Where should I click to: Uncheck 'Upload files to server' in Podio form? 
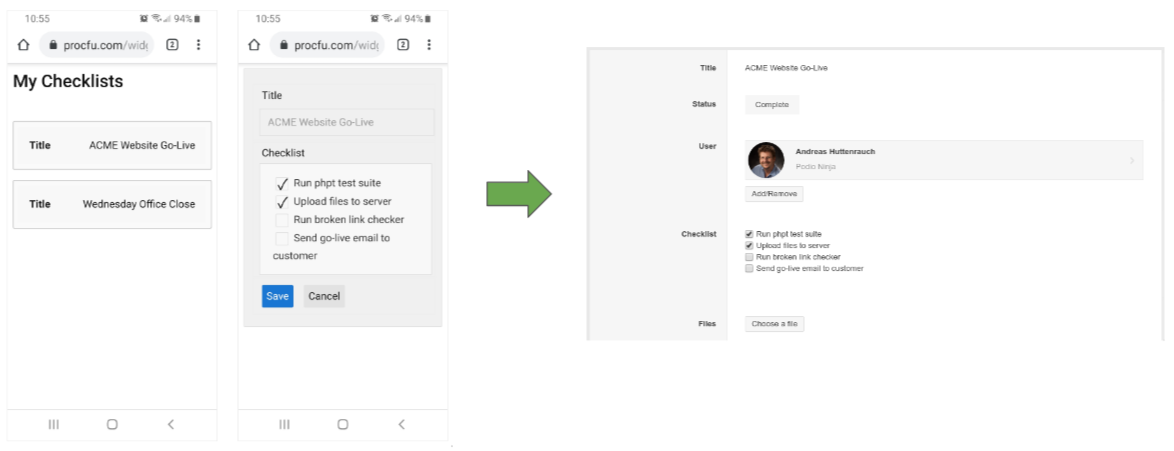click(x=749, y=246)
